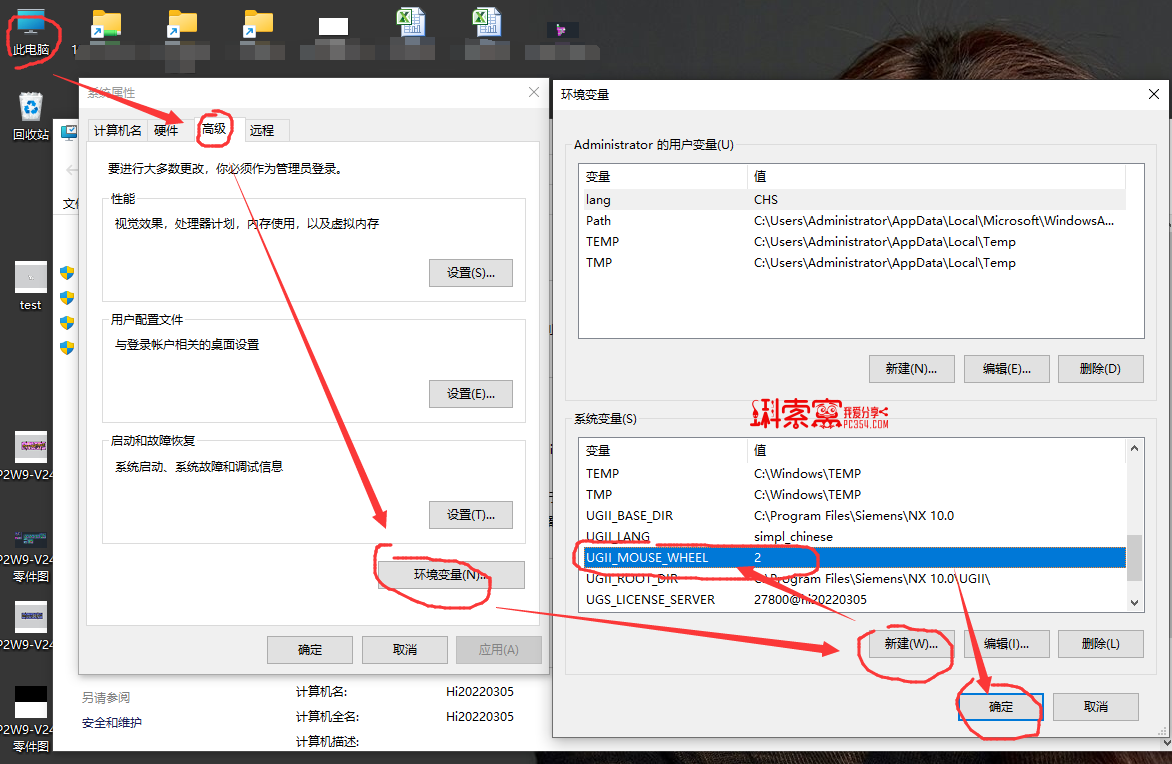
Task: Switch to the 高级 tab
Action: [214, 129]
